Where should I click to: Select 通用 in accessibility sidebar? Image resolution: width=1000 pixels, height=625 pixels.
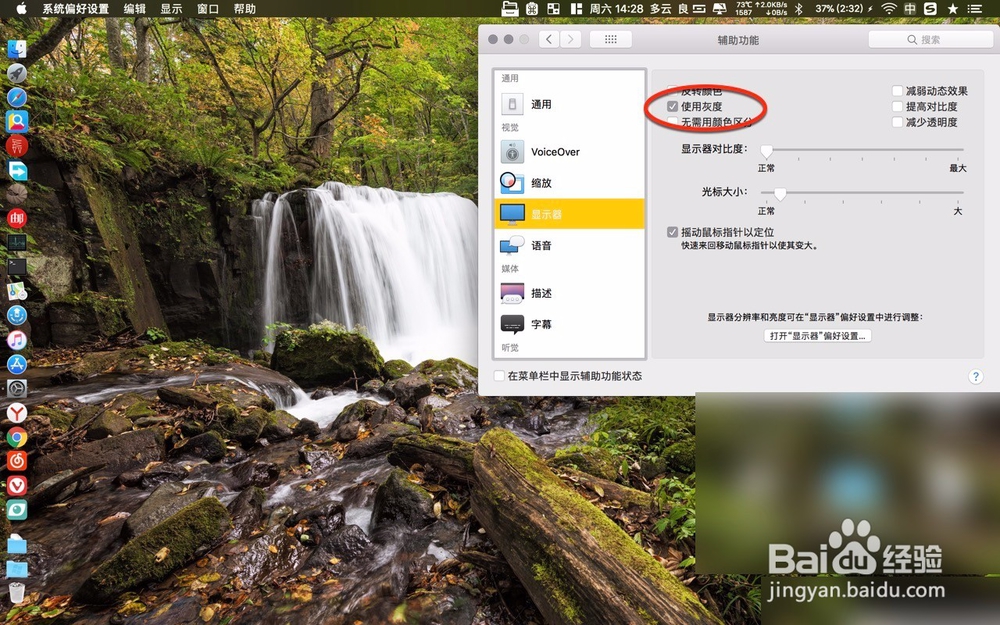570,104
